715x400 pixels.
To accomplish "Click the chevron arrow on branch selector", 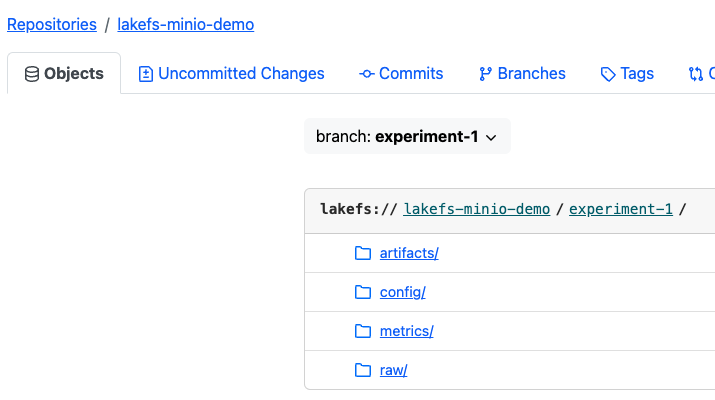I will 491,138.
